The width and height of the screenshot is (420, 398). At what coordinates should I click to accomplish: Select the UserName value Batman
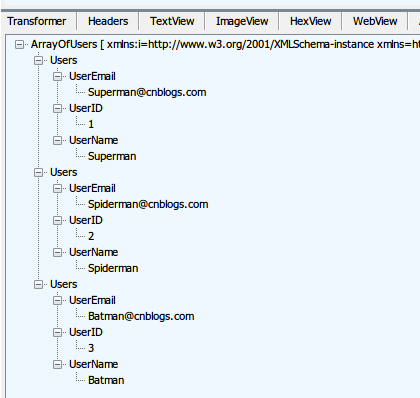click(x=106, y=380)
